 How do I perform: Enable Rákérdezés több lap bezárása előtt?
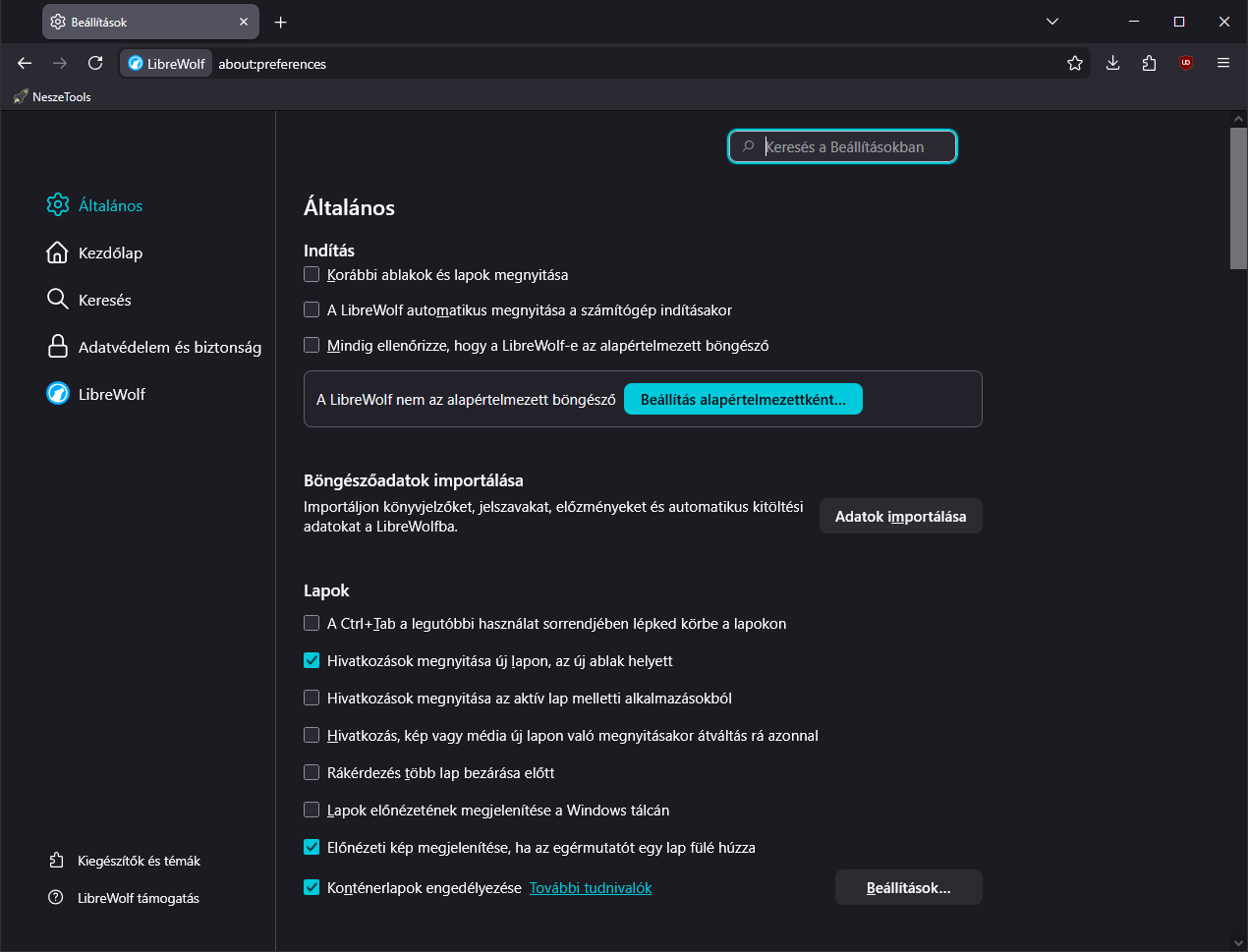click(x=312, y=772)
